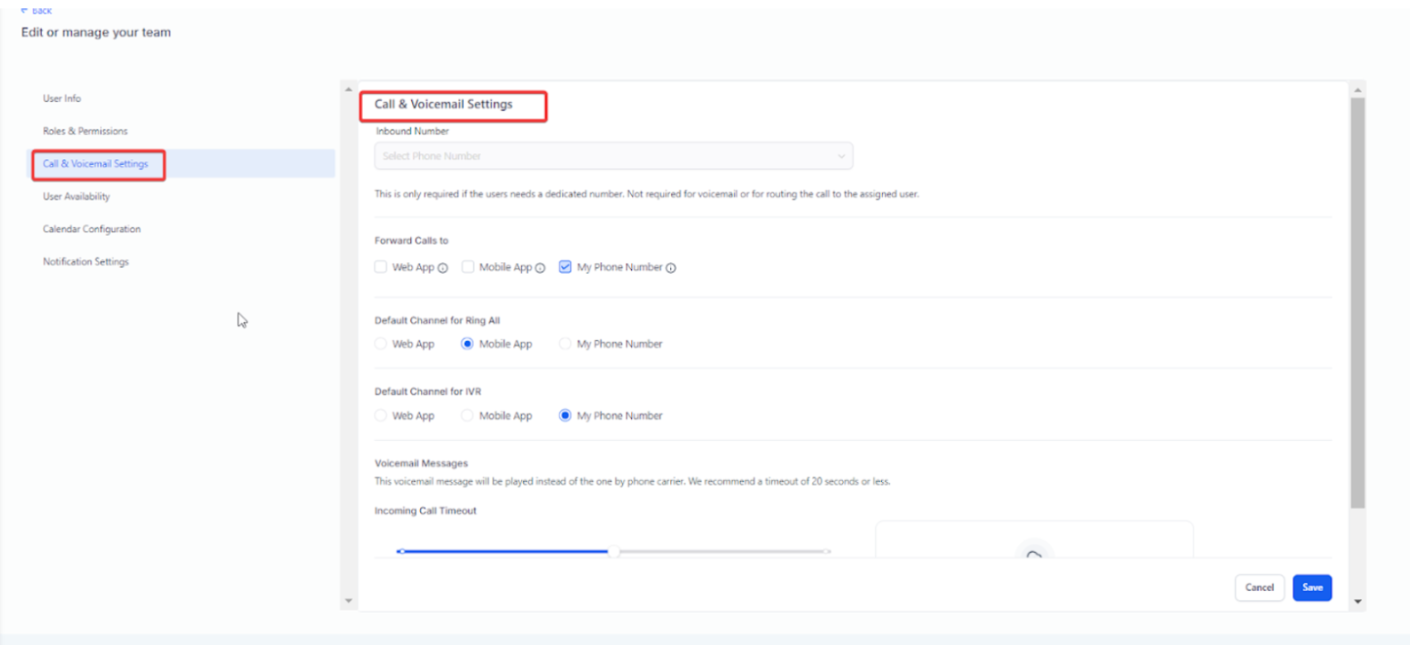Go to Roles & Permissions section
1410x645 pixels.
(85, 131)
